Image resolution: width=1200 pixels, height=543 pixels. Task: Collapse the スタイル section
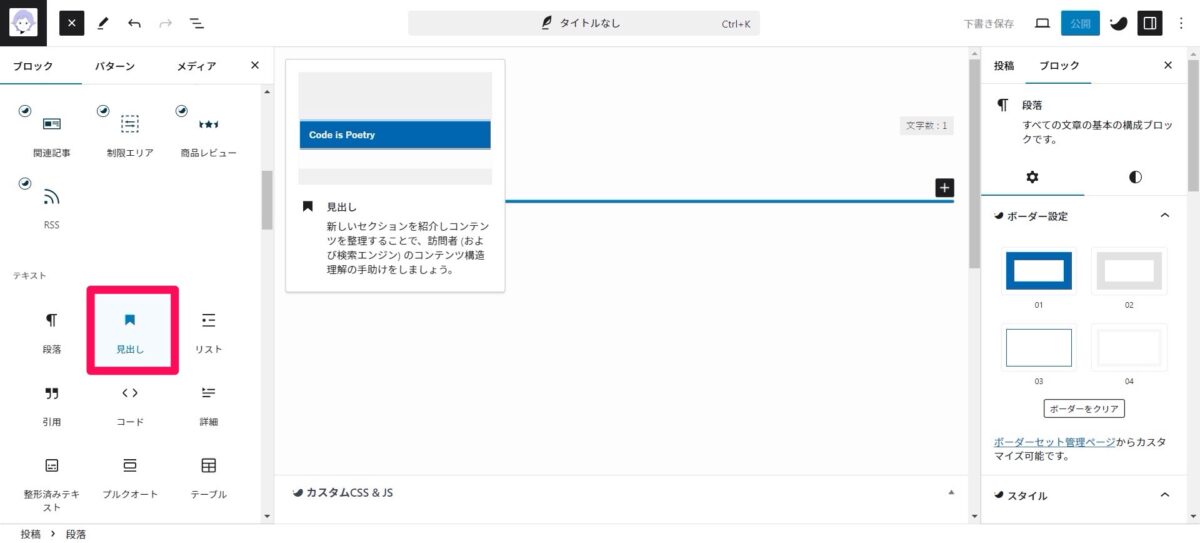[x=1164, y=495]
